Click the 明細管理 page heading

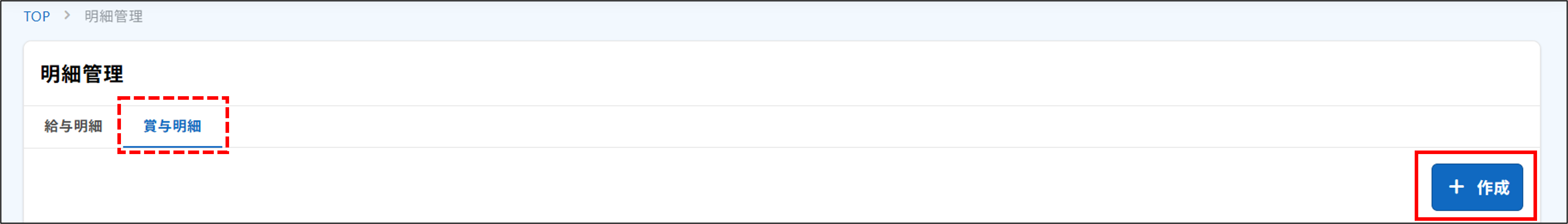pos(82,74)
